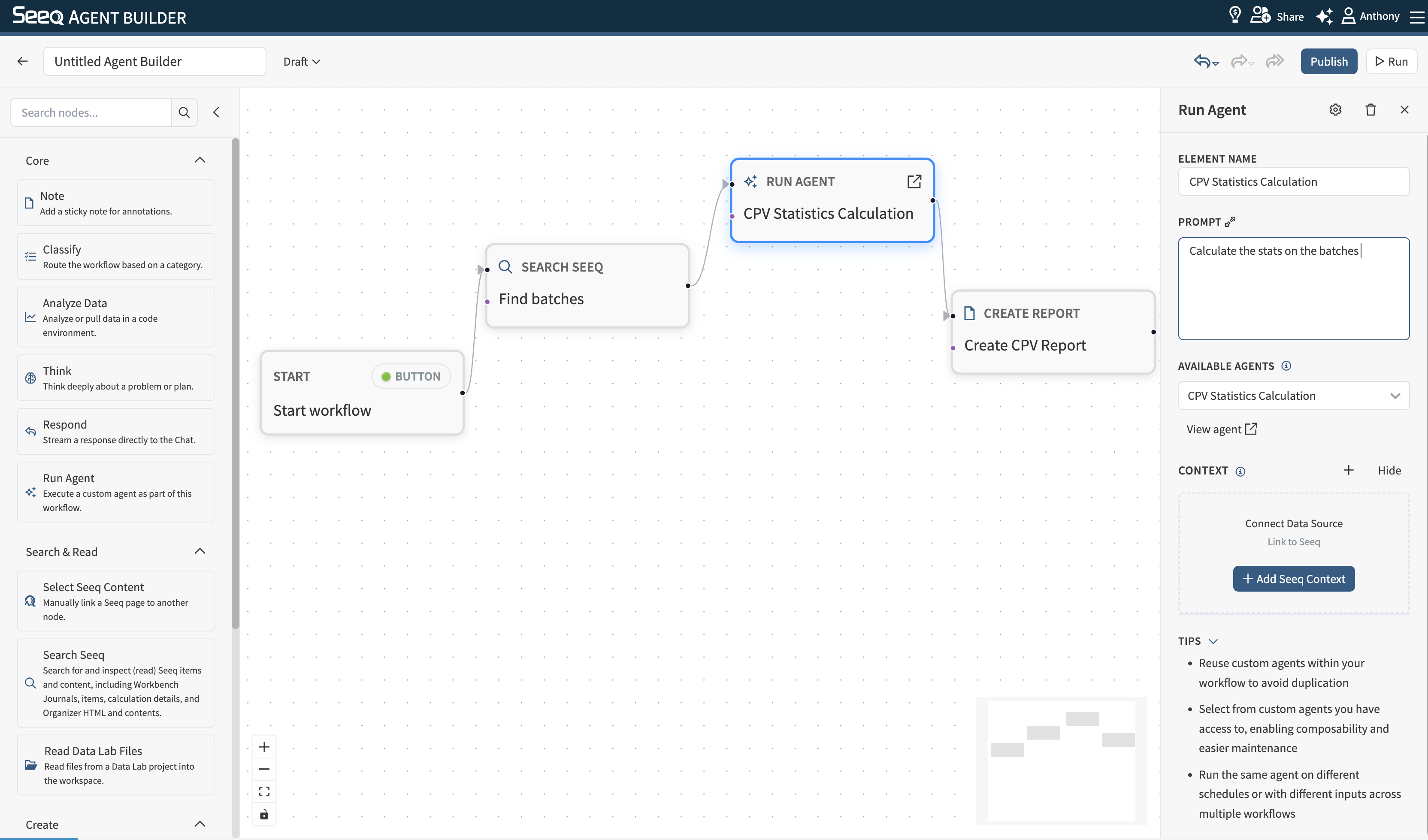This screenshot has width=1428, height=840.
Task: Hide the Context section
Action: 1389,470
